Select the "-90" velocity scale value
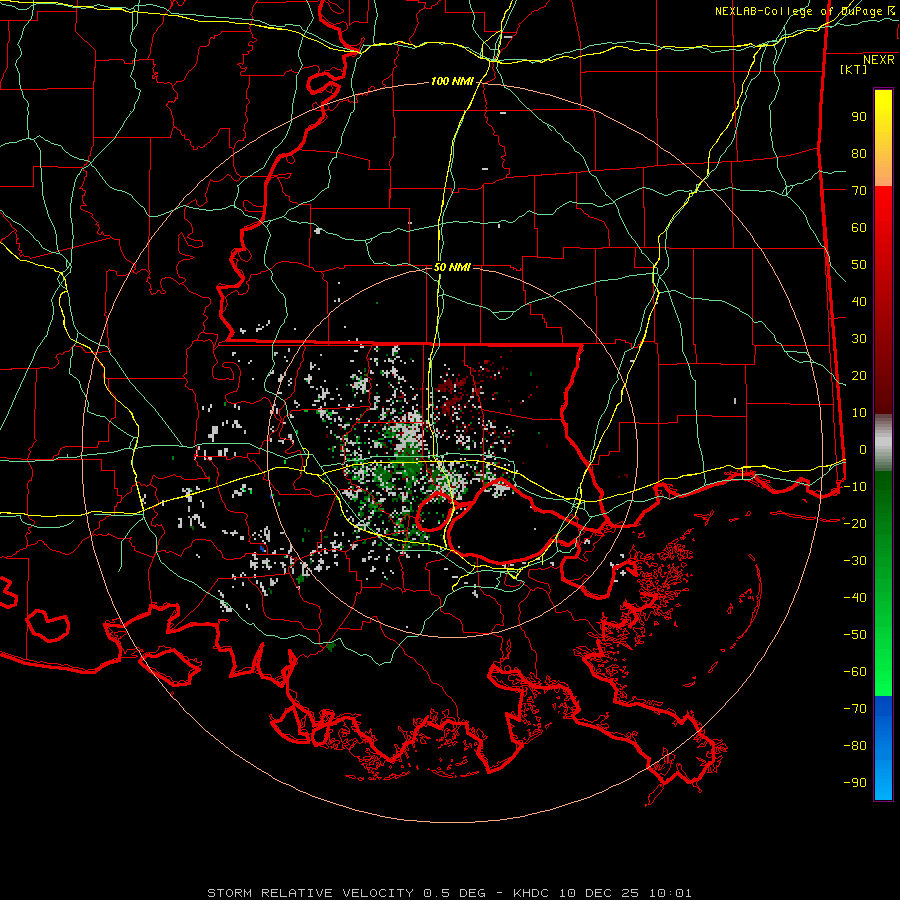The image size is (900, 900). 855,783
